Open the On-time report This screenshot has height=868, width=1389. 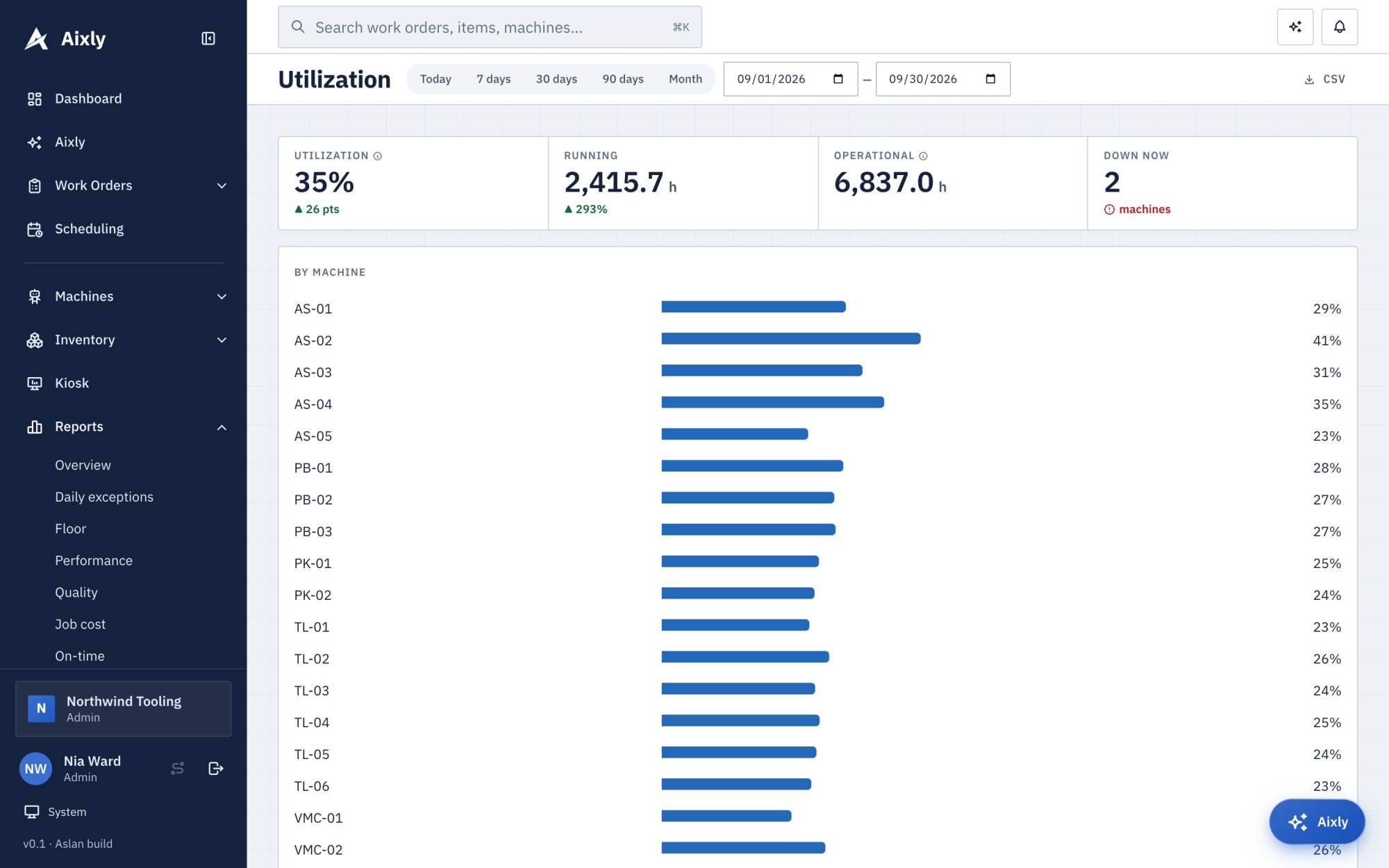pos(80,656)
